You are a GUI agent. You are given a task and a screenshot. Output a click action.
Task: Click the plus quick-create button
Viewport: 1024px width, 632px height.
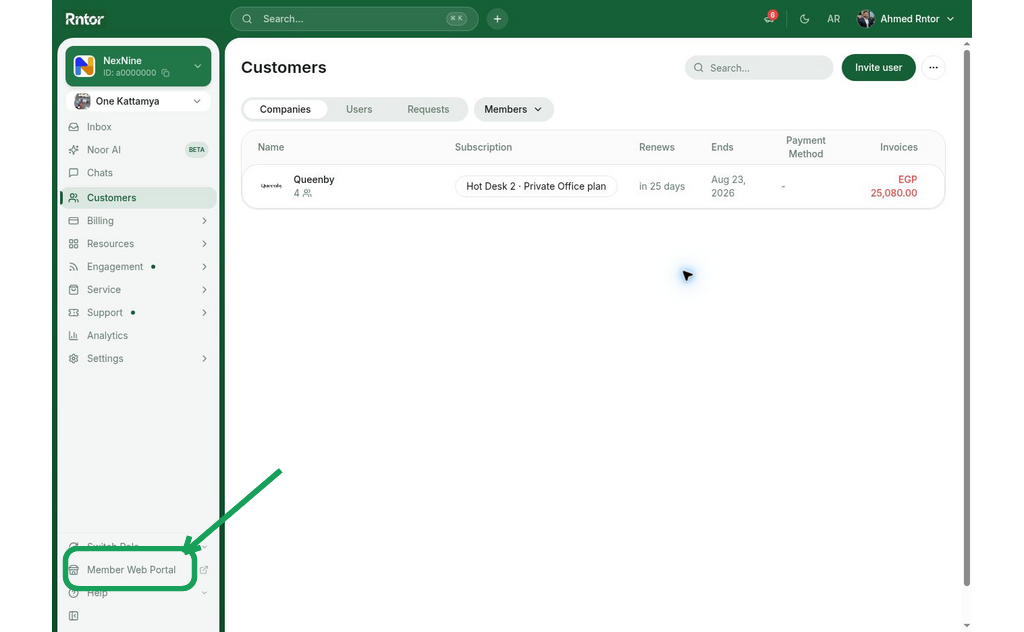pyautogui.click(x=497, y=19)
